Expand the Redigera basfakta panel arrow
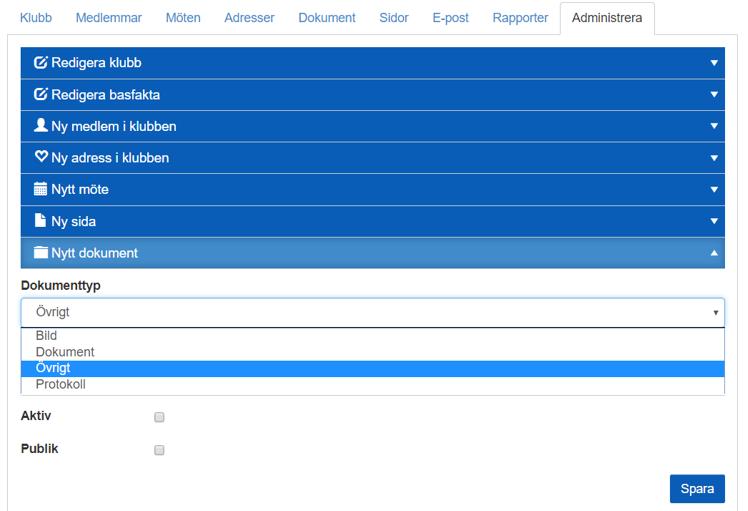The height and width of the screenshot is (511, 748). (714, 94)
